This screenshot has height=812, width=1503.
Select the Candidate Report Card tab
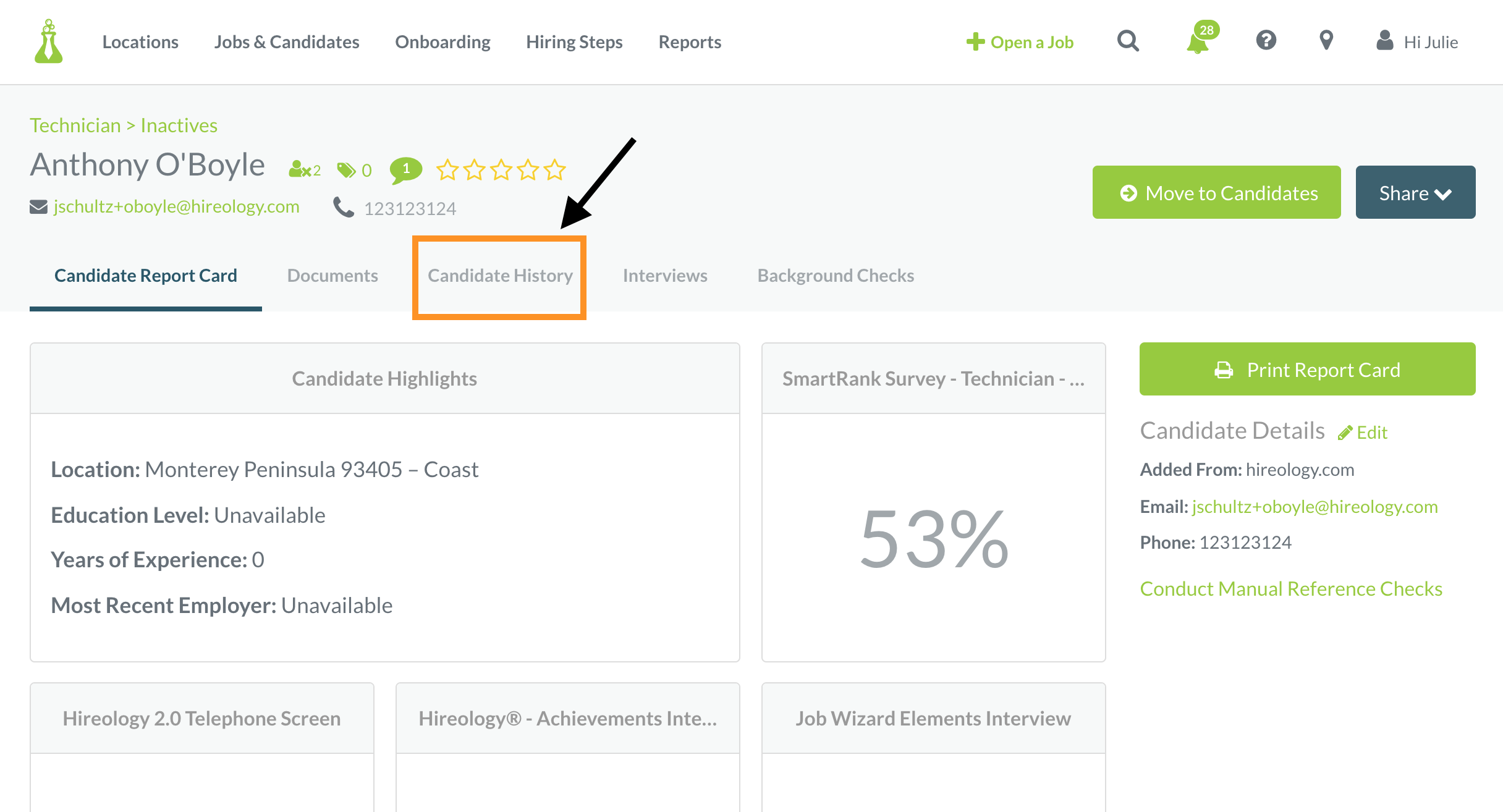pos(146,276)
